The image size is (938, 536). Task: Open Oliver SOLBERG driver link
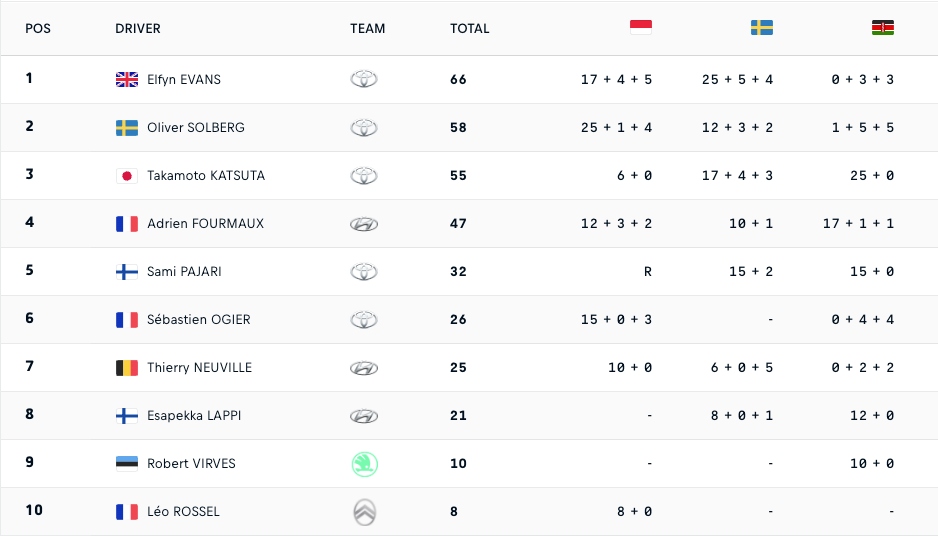coord(195,128)
